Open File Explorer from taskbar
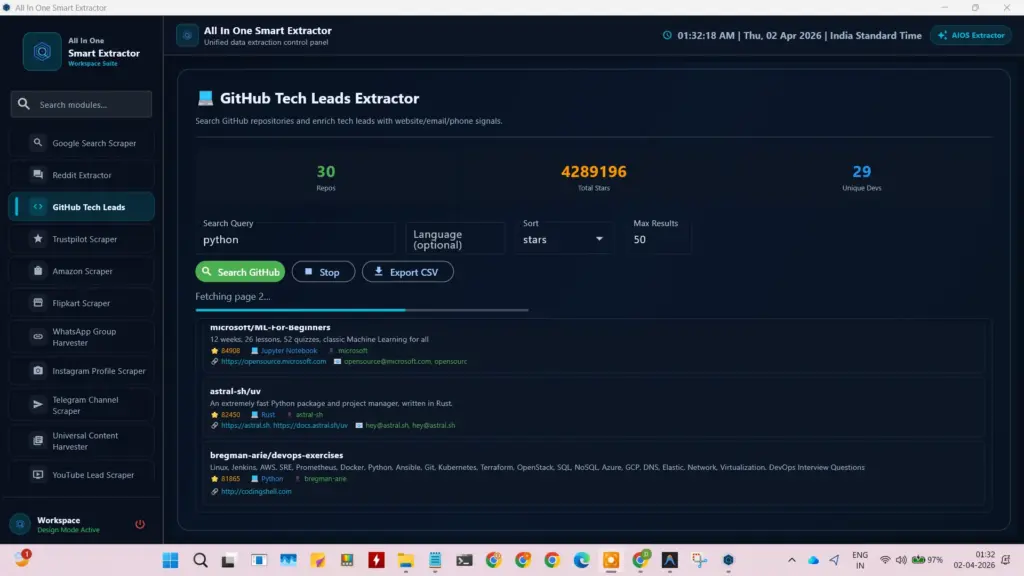The height and width of the screenshot is (576, 1024). [406, 560]
